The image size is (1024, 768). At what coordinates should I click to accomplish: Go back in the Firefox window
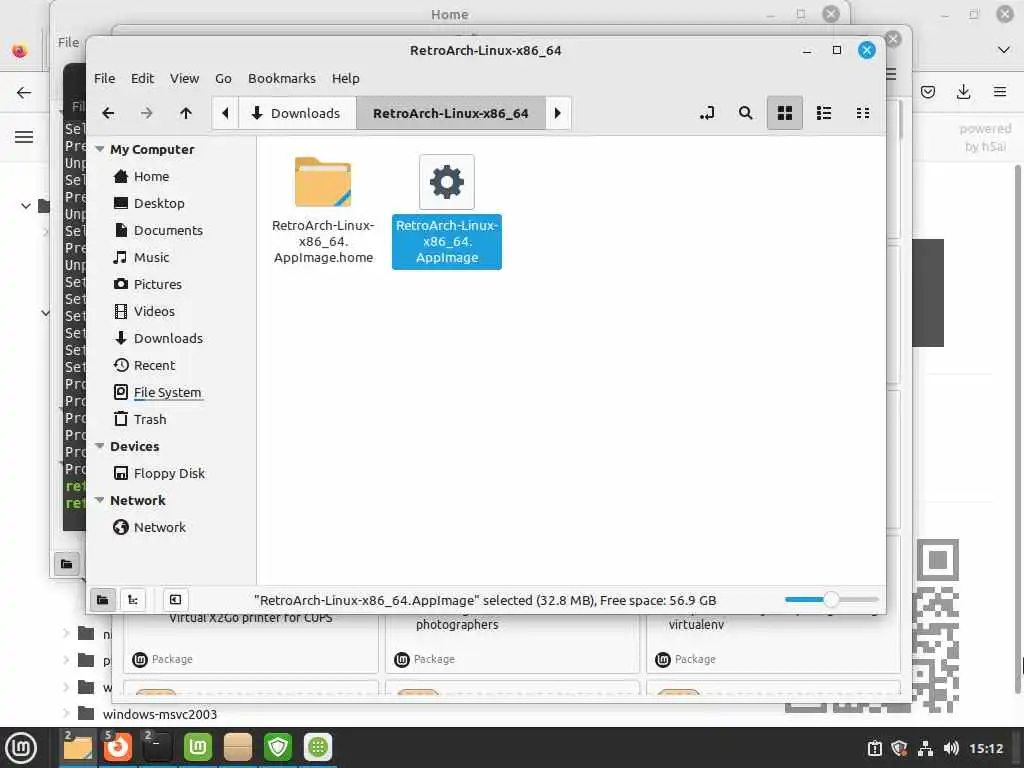[x=24, y=93]
